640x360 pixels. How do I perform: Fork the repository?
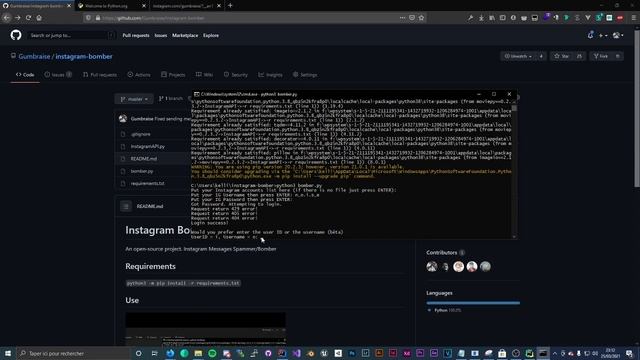click(601, 56)
